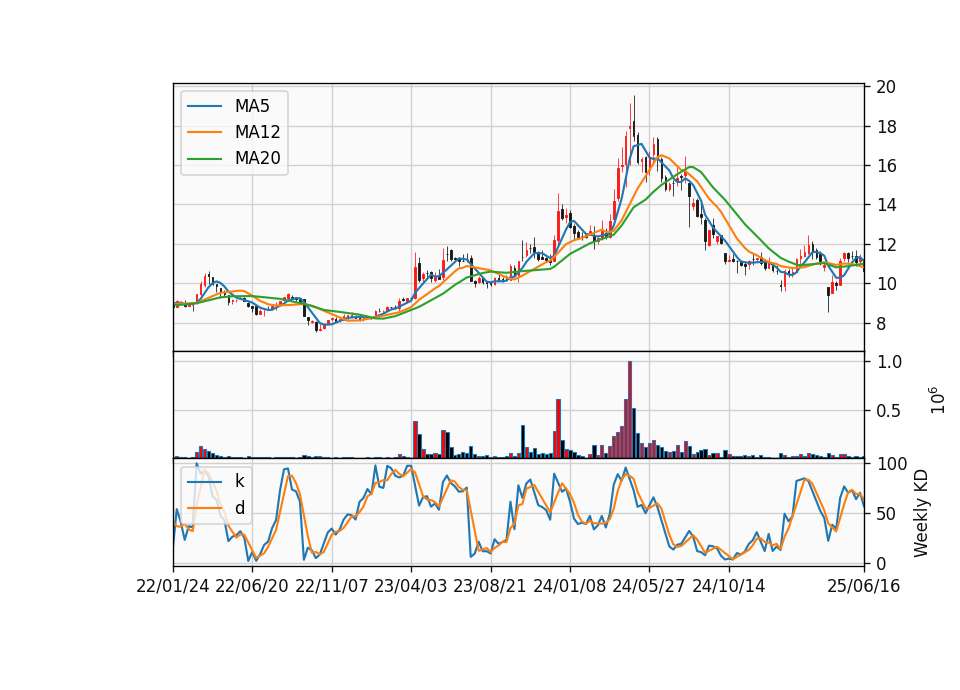
Task: Click the volume axis value 0.5
Action: tap(889, 411)
